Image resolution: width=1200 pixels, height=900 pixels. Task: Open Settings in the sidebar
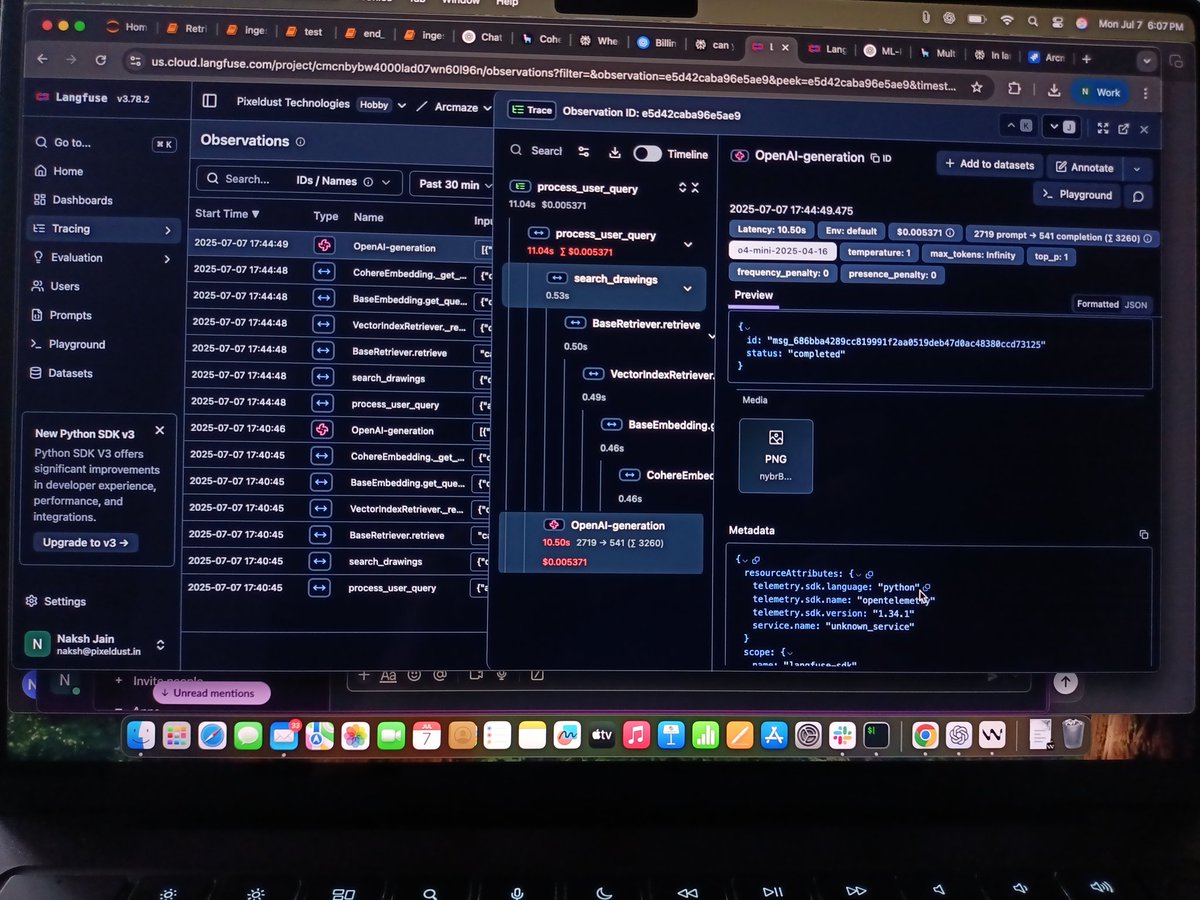pyautogui.click(x=64, y=601)
